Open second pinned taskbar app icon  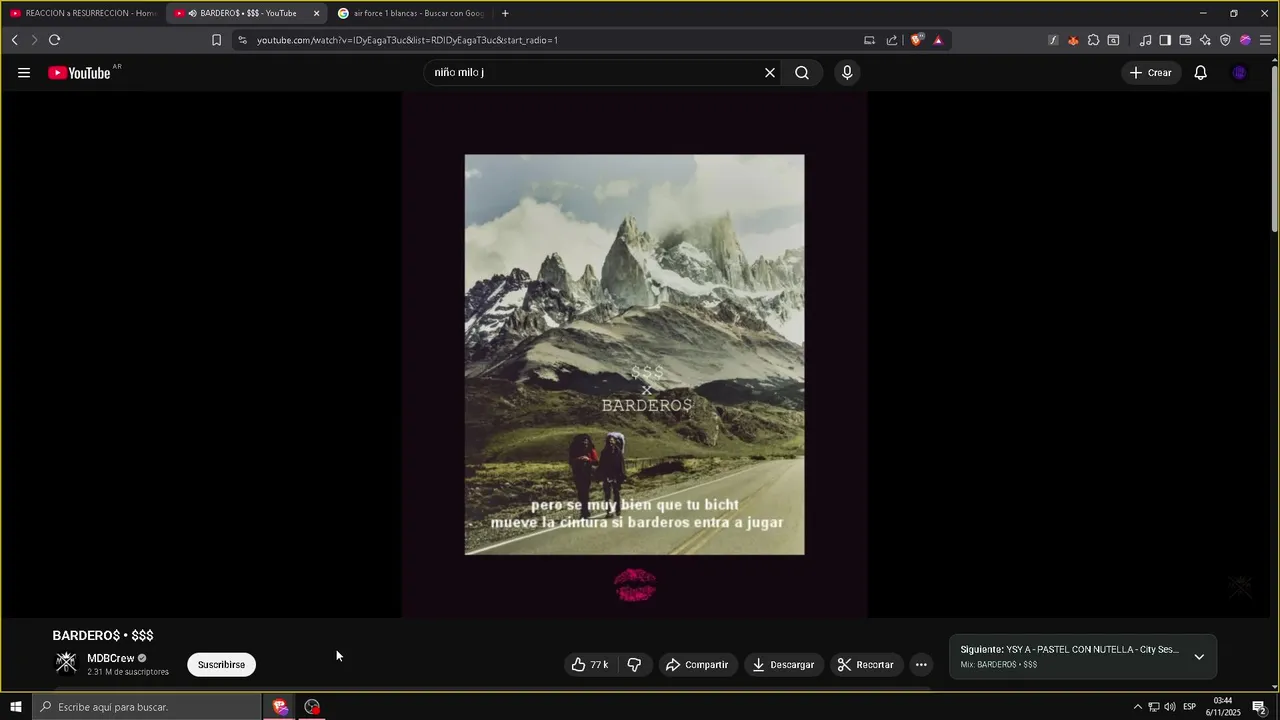point(312,707)
